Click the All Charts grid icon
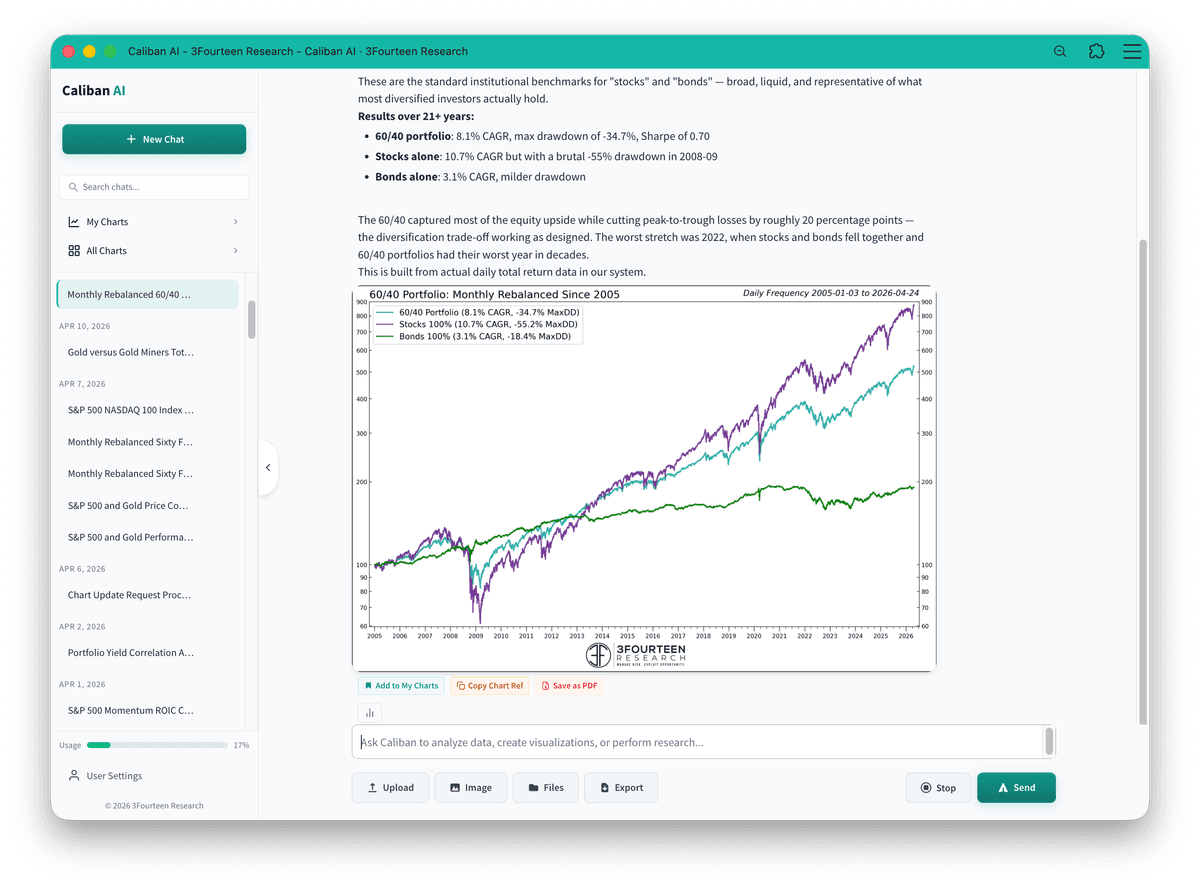This screenshot has height=887, width=1200. click(x=74, y=251)
